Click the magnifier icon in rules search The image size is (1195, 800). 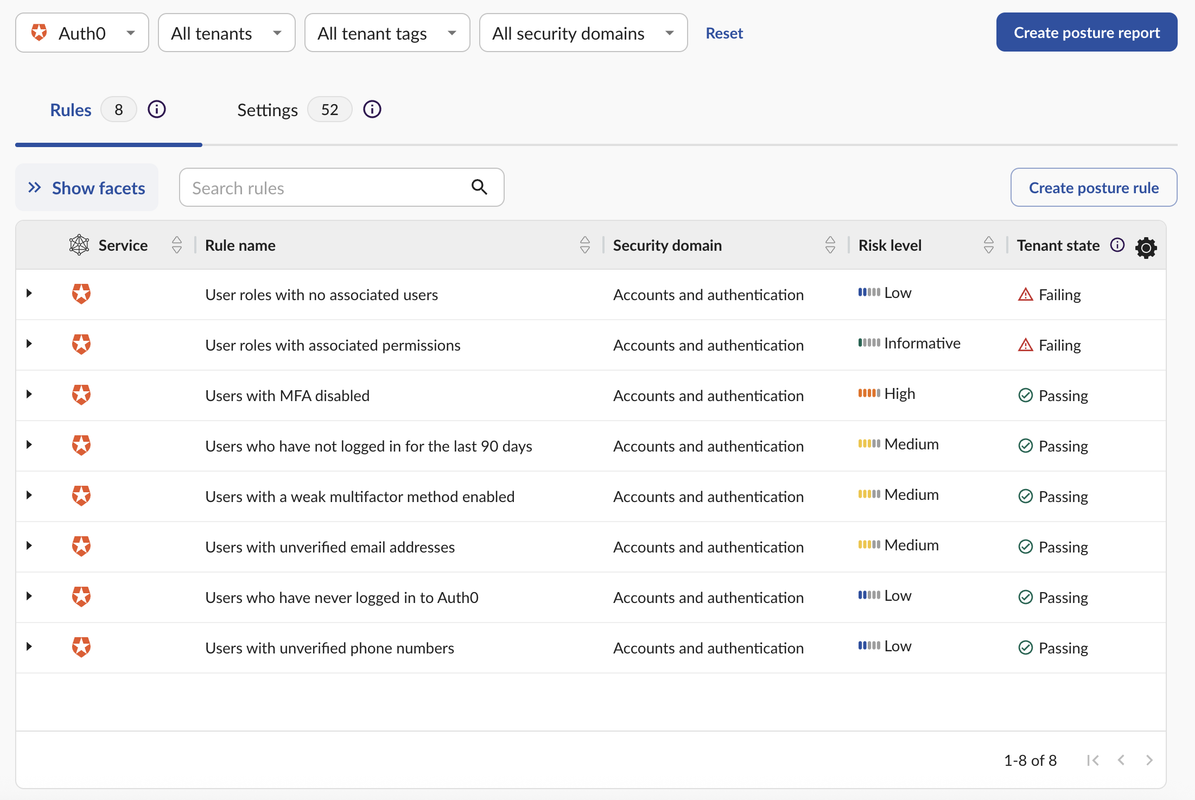tap(480, 187)
